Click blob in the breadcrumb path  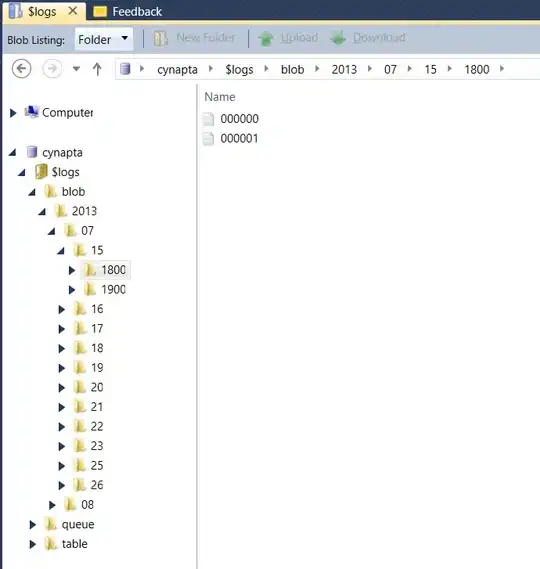(292, 69)
